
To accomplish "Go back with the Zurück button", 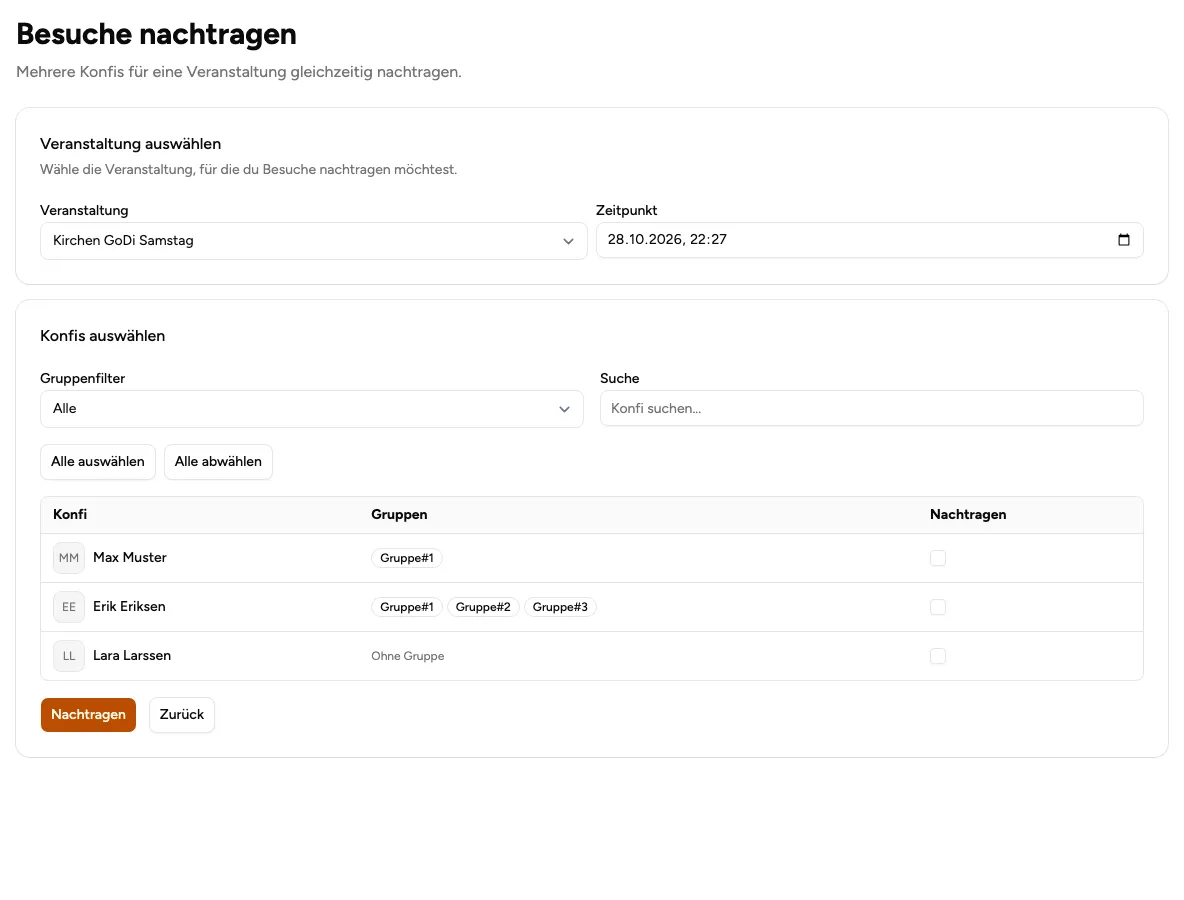I will point(182,714).
